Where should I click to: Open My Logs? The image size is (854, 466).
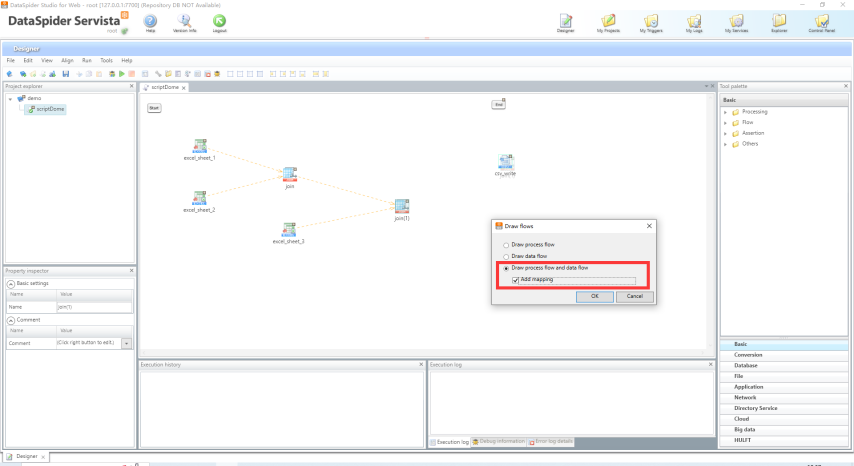[x=694, y=21]
